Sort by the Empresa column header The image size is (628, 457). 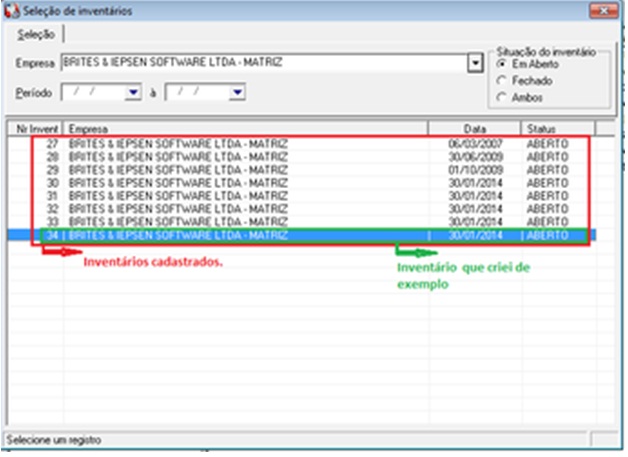tap(246, 129)
